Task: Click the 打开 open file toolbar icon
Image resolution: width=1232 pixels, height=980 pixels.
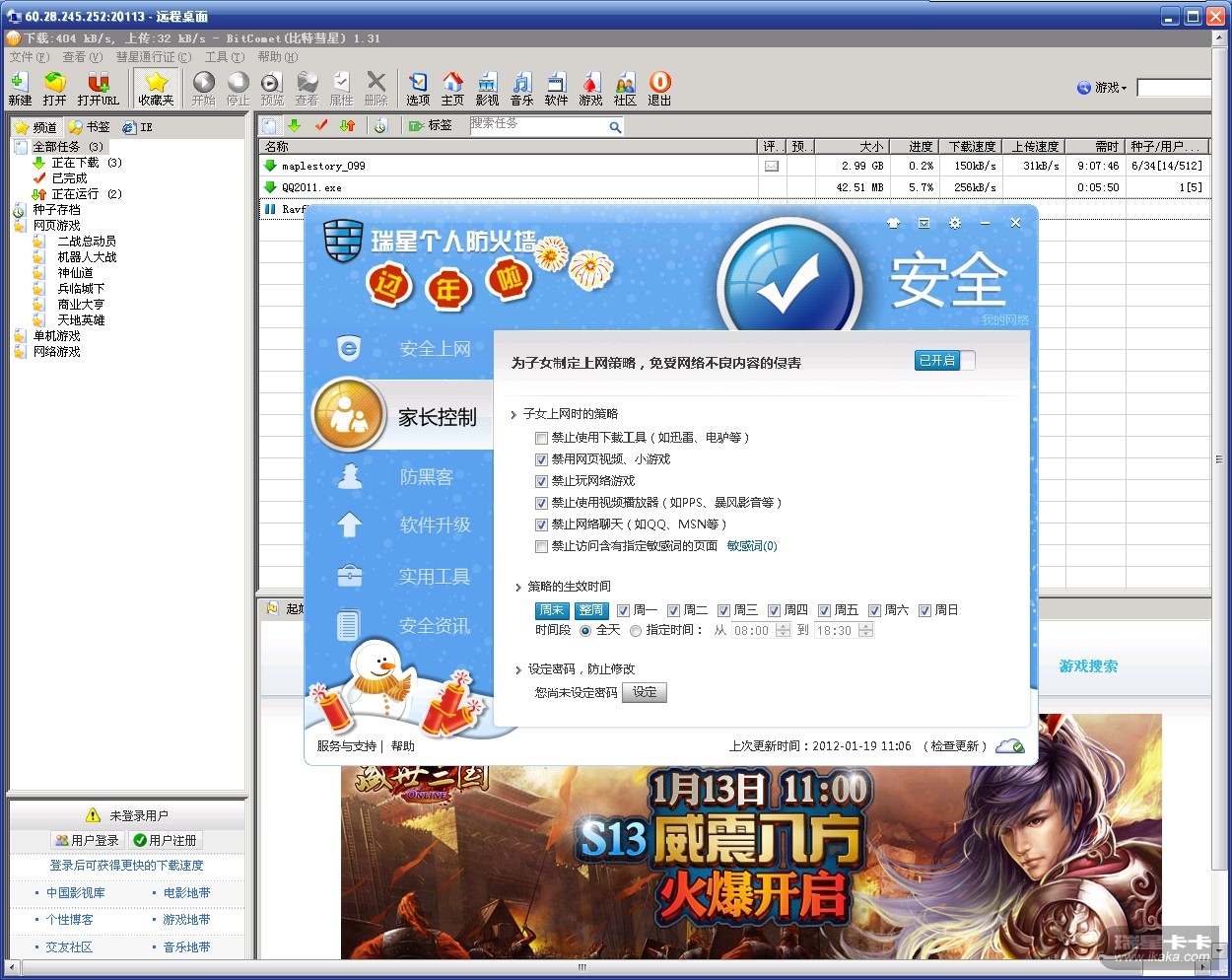Action: pos(55,88)
